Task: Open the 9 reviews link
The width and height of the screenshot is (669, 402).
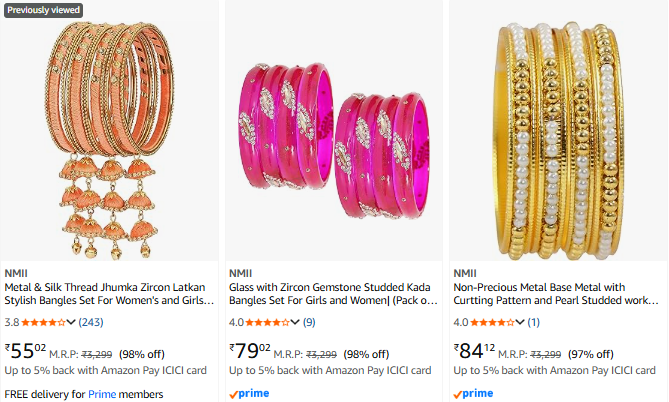Action: [x=309, y=322]
